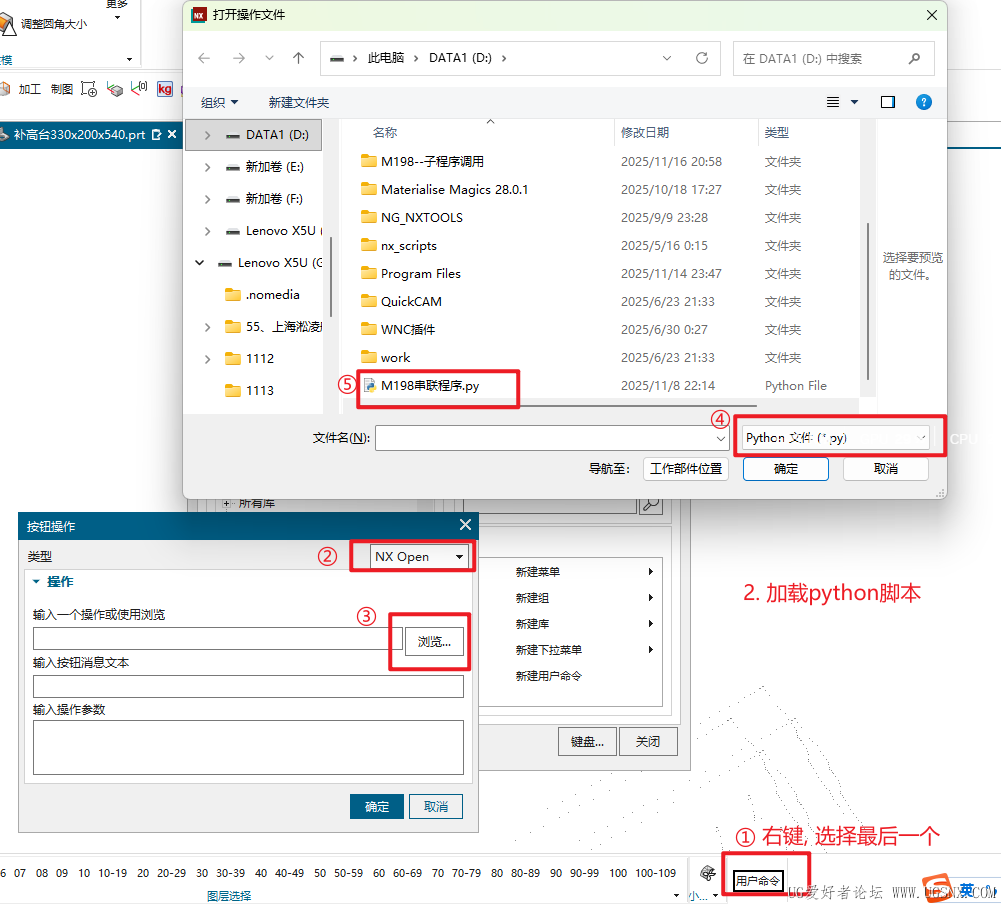The width and height of the screenshot is (1001, 905).
Task: Click the search magnifier in the customize dialog
Action: click(651, 505)
